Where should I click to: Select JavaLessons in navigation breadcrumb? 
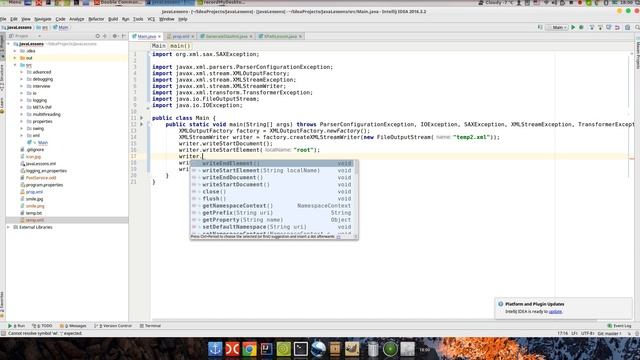17,27
